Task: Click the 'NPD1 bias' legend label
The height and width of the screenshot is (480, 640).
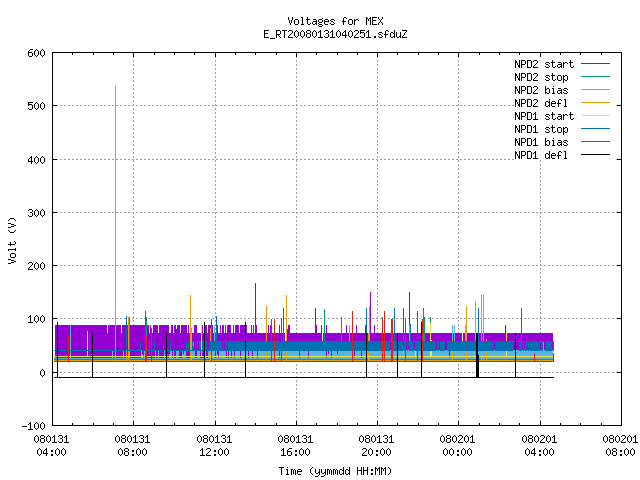Action: pos(541,142)
